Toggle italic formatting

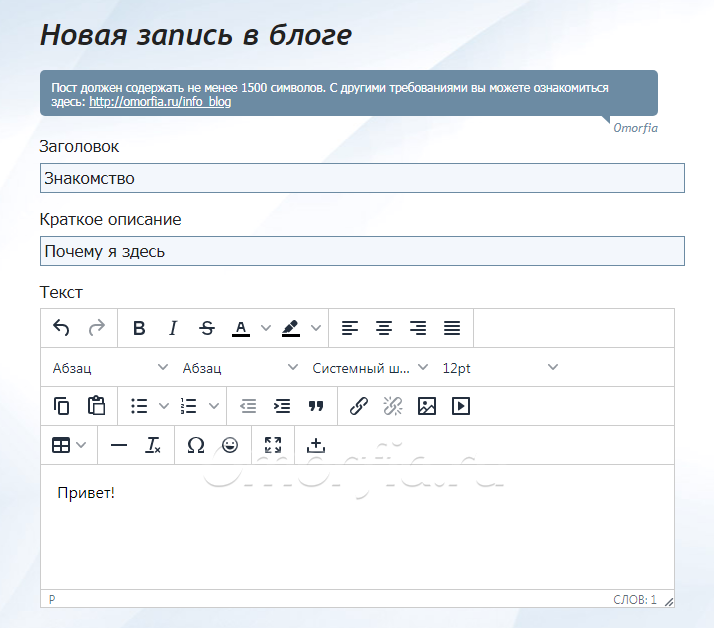coord(173,328)
